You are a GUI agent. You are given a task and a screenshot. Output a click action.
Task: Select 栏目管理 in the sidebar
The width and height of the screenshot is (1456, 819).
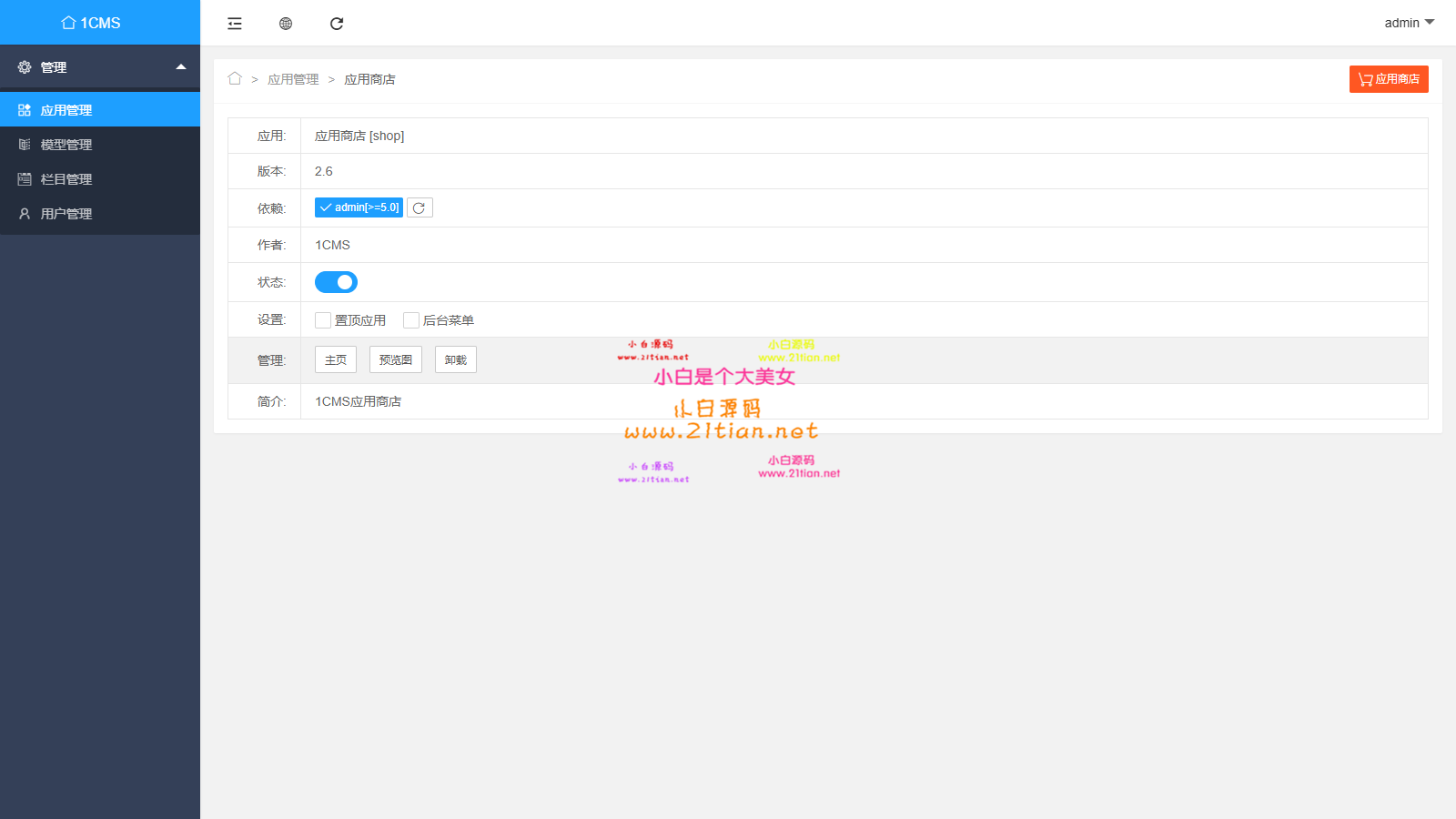(66, 179)
